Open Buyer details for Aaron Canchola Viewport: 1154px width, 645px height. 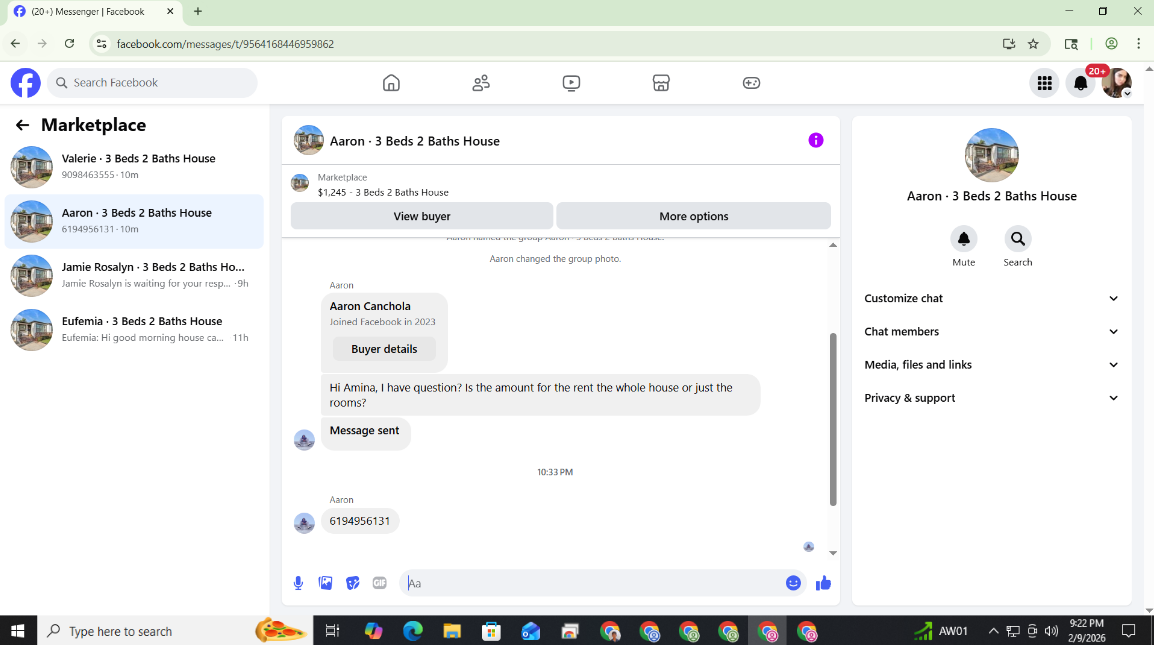[384, 349]
